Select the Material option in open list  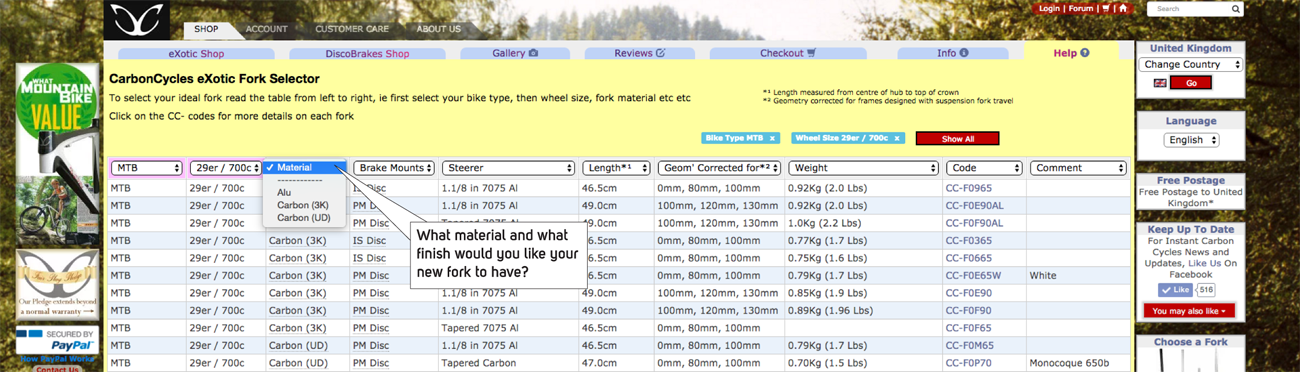(304, 168)
